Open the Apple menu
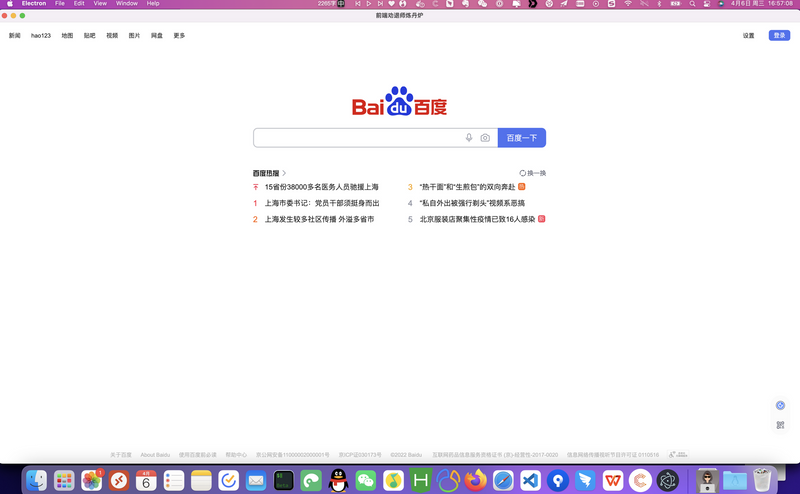 pyautogui.click(x=10, y=4)
